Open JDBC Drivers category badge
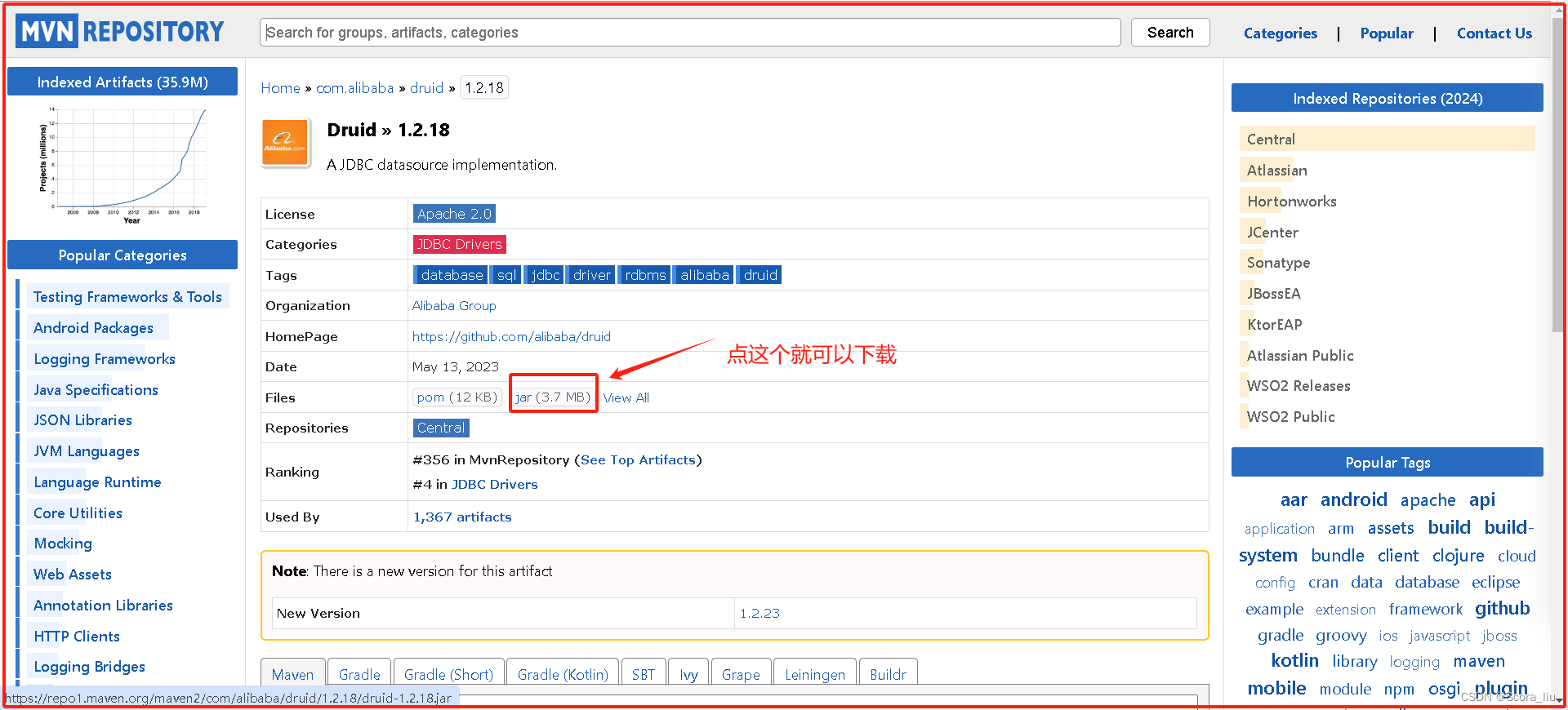 459,244
